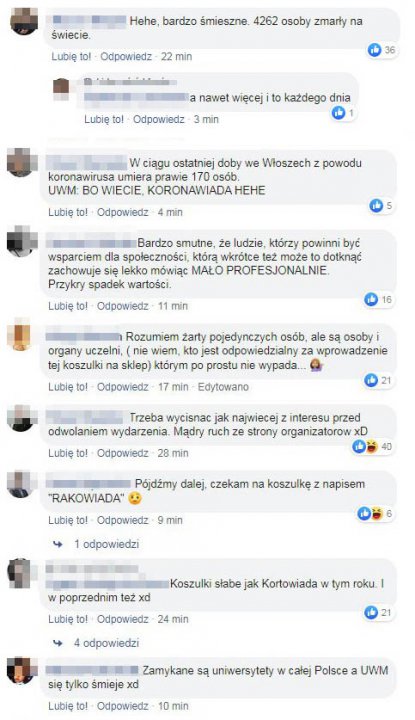The image size is (415, 720).
Task: Click 'Lubię to!' under the 24 min comment
Action: [x=68, y=619]
